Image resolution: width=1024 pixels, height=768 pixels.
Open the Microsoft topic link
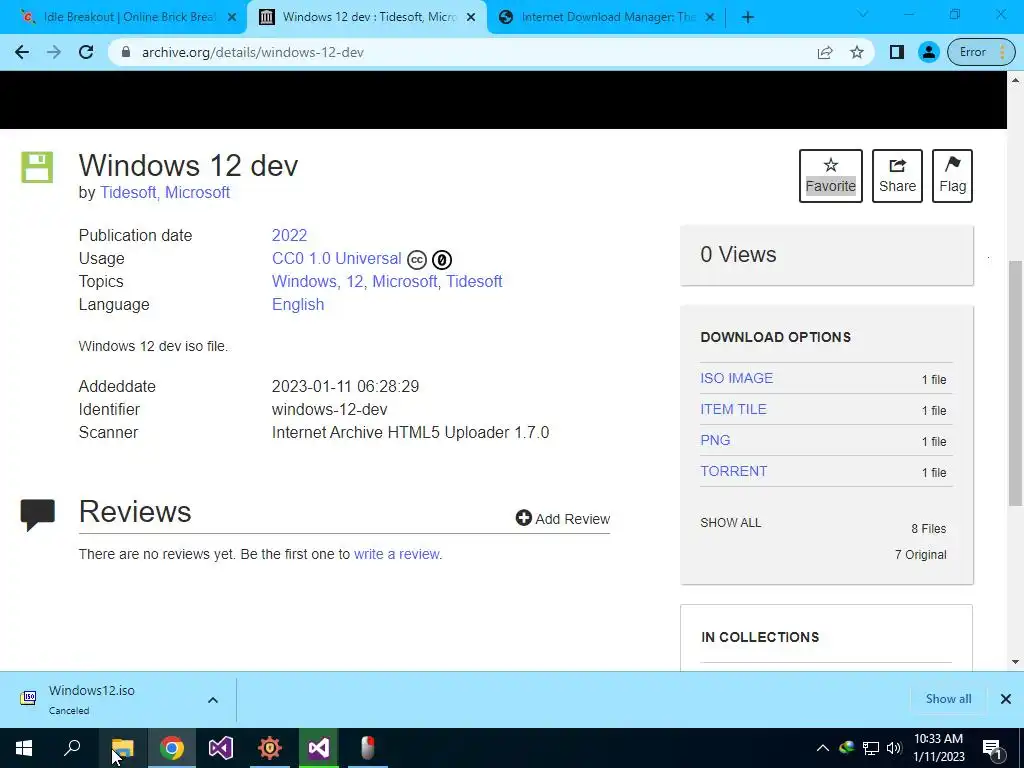404,281
